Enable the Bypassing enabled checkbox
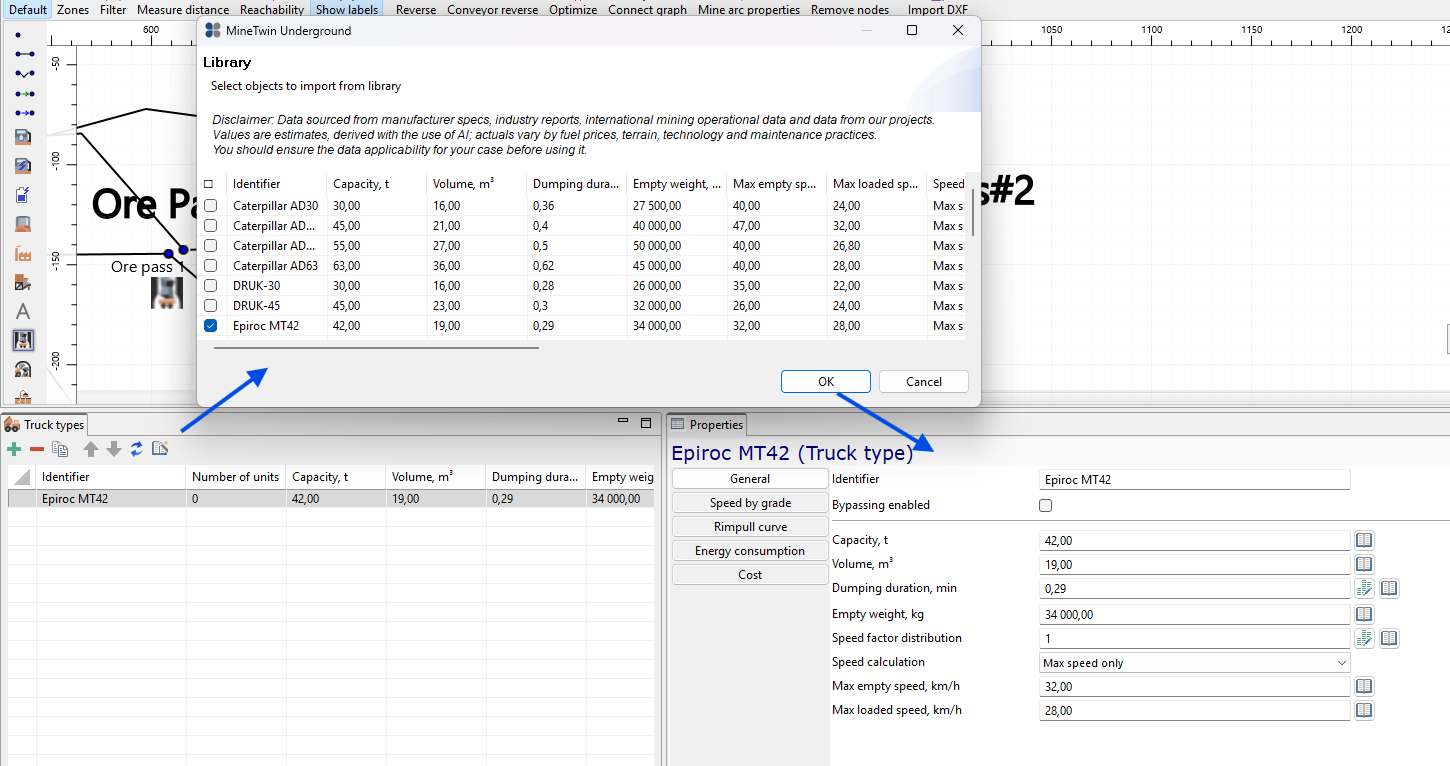1450x766 pixels. 1046,505
